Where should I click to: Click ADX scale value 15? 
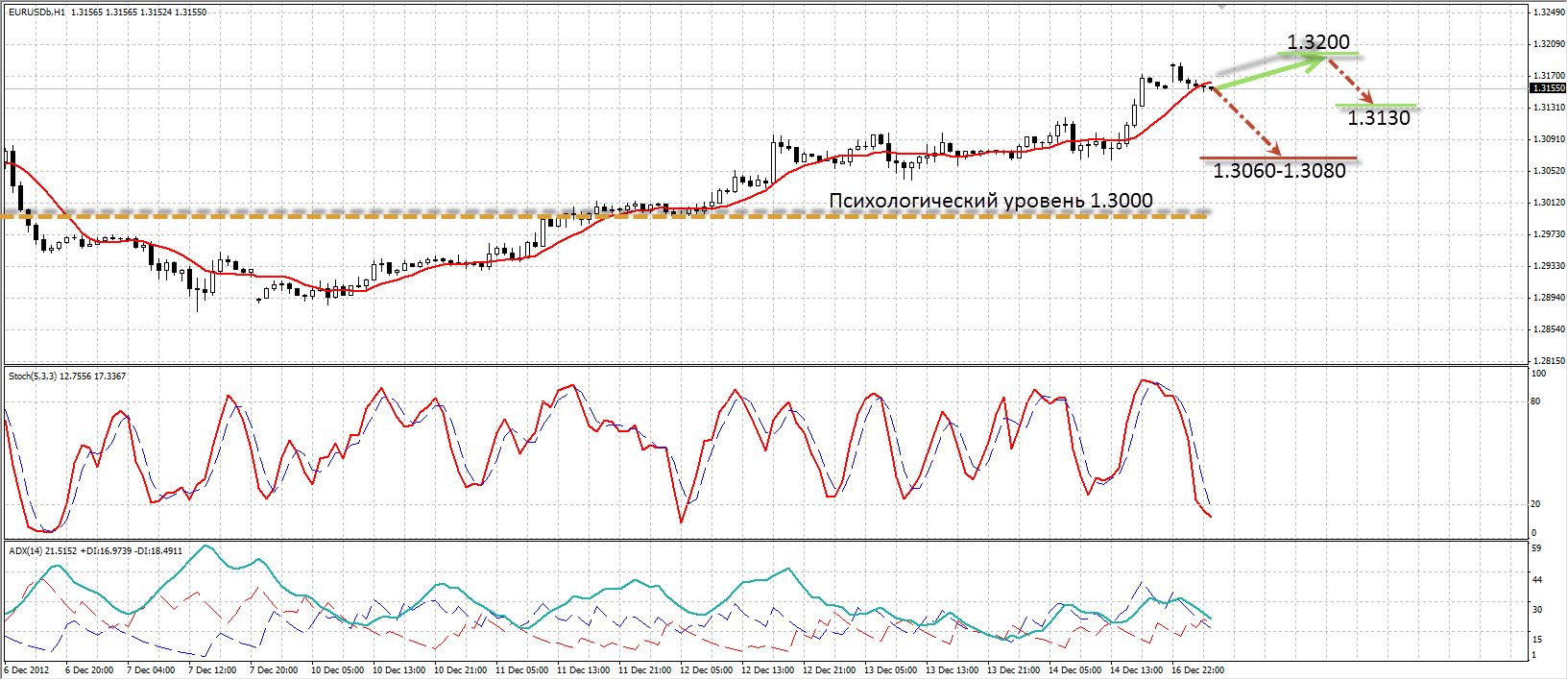click(1536, 640)
